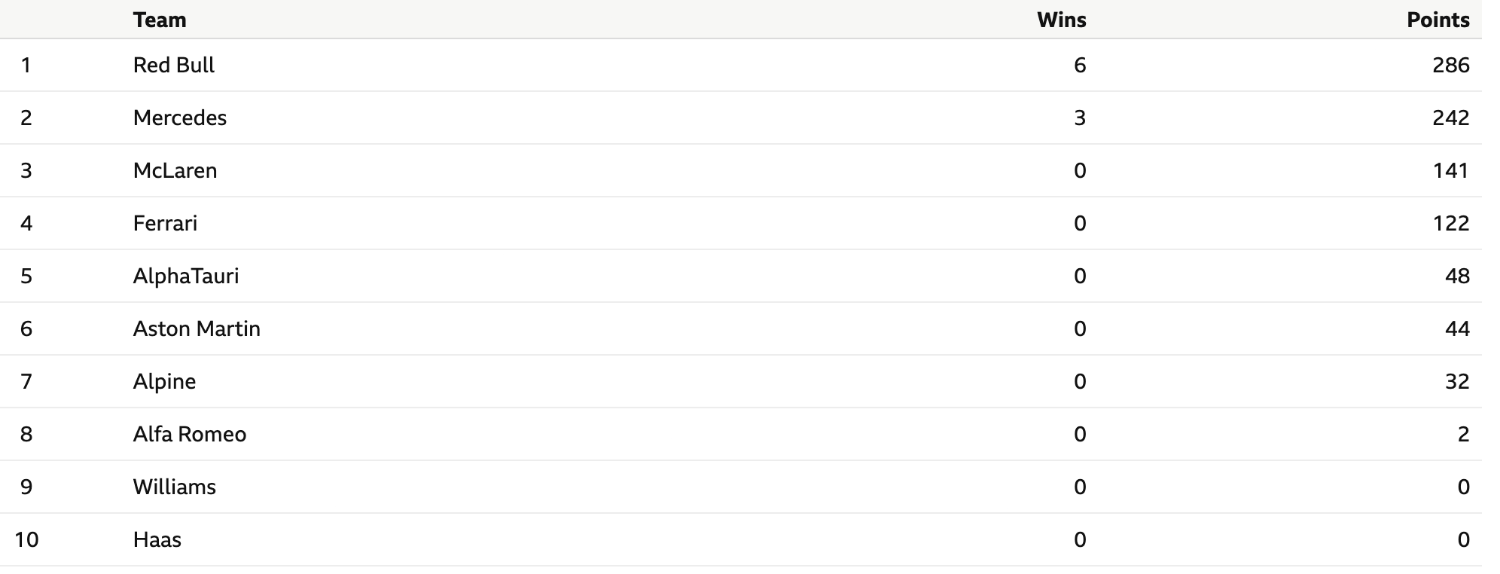Screen dimensions: 1500x574
Task: Select the Red Bull team name
Action: [174, 66]
